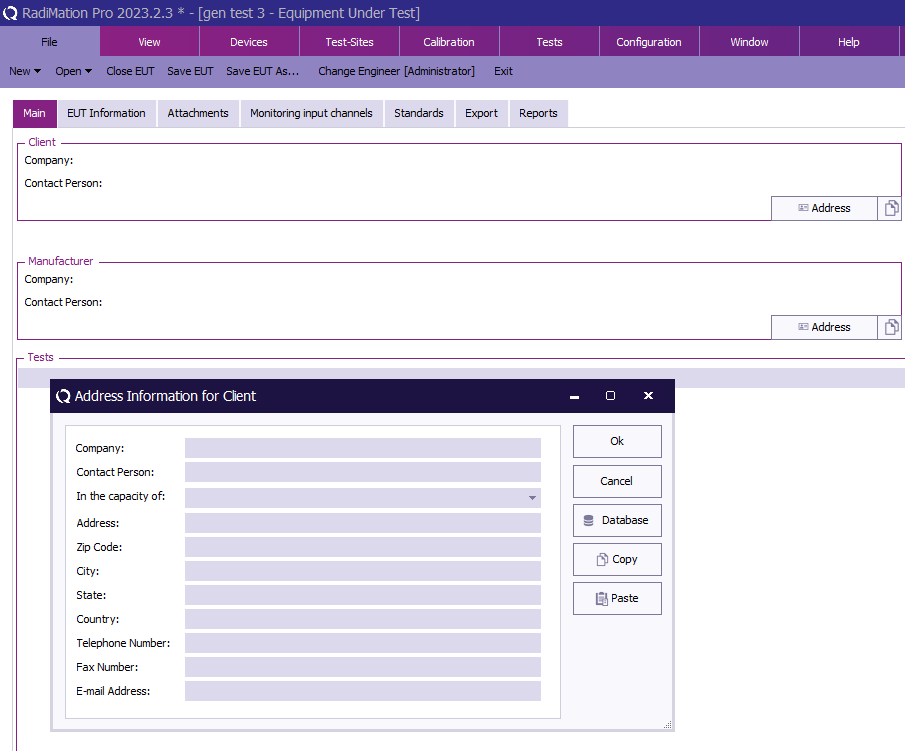Open Manufacturer Address button
The width and height of the screenshot is (905, 751).
[824, 327]
